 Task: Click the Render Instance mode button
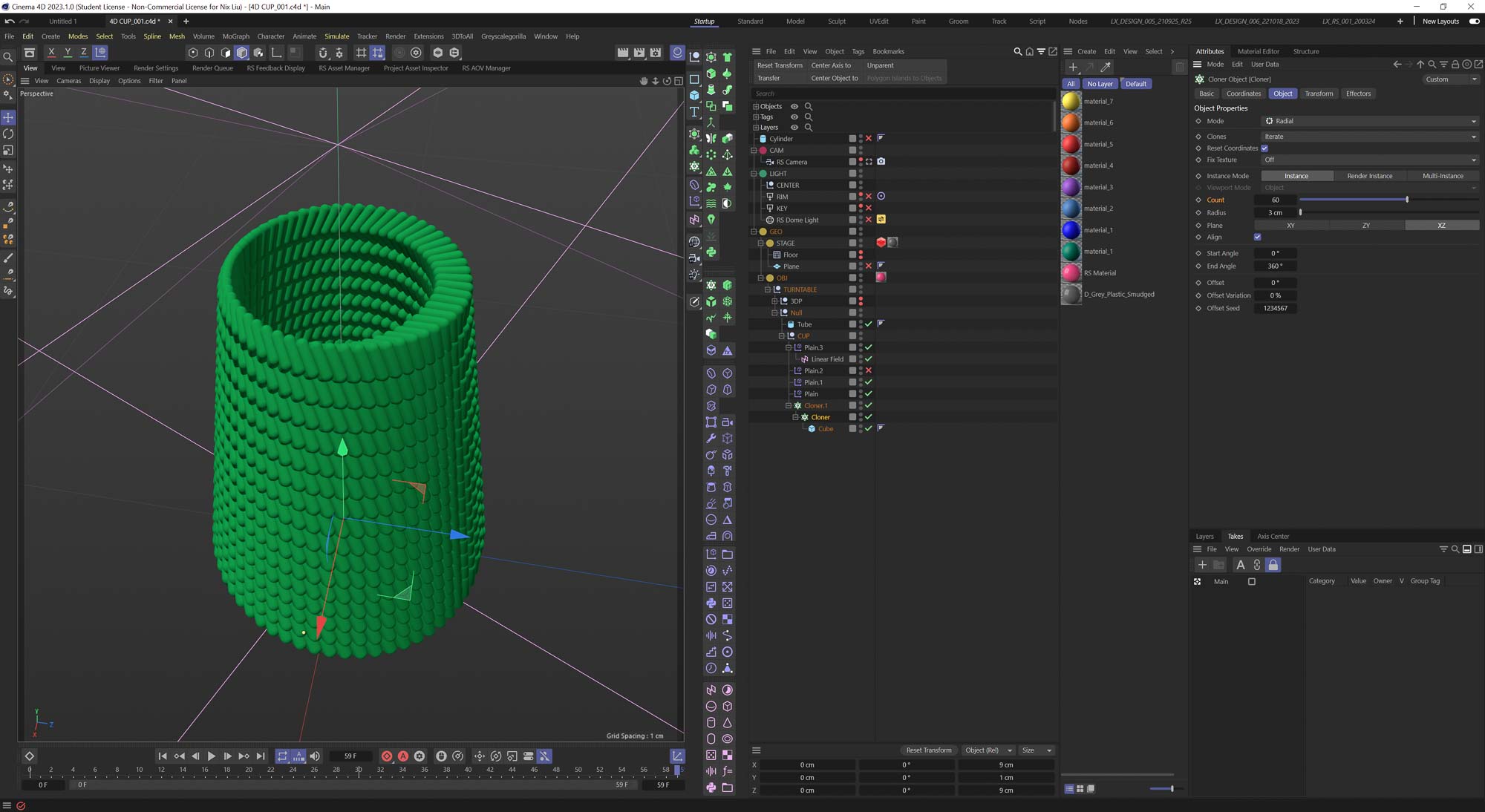(1369, 176)
